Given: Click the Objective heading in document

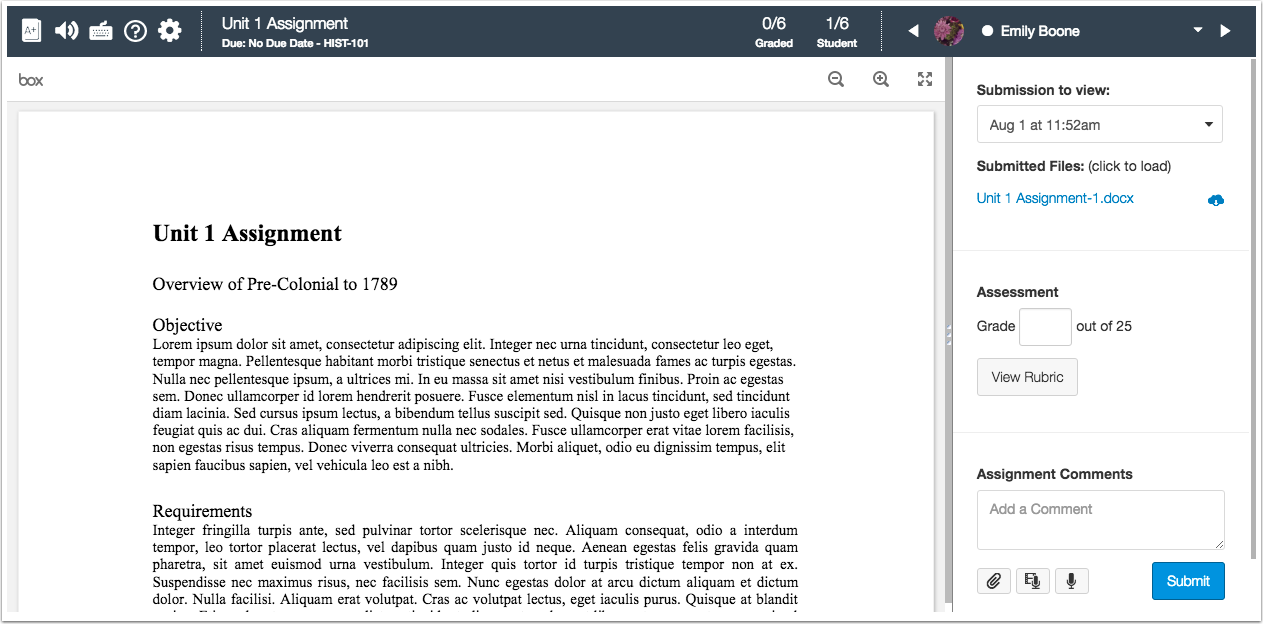Looking at the screenshot, I should [x=187, y=325].
